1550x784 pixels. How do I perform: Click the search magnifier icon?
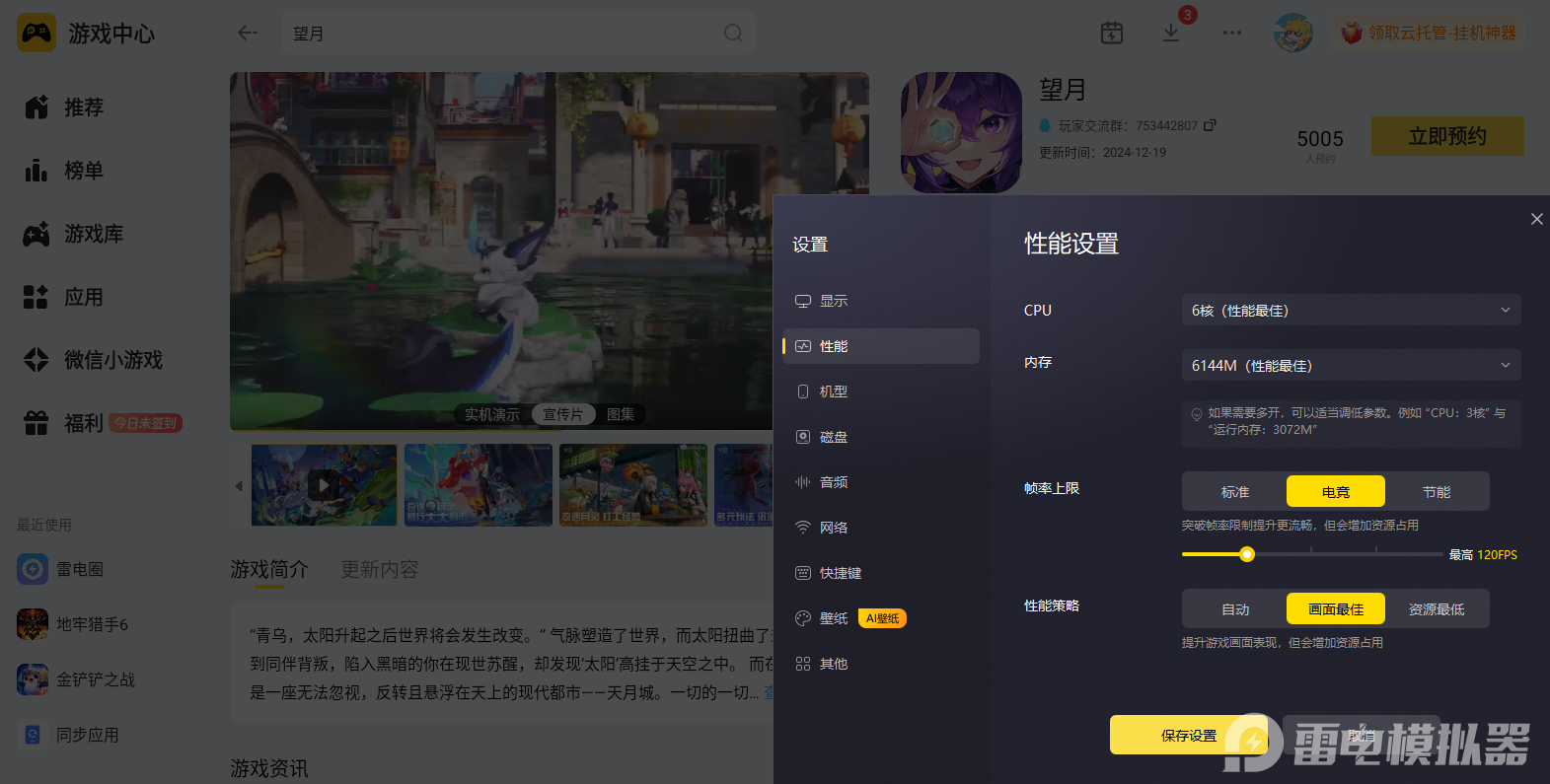[x=733, y=33]
